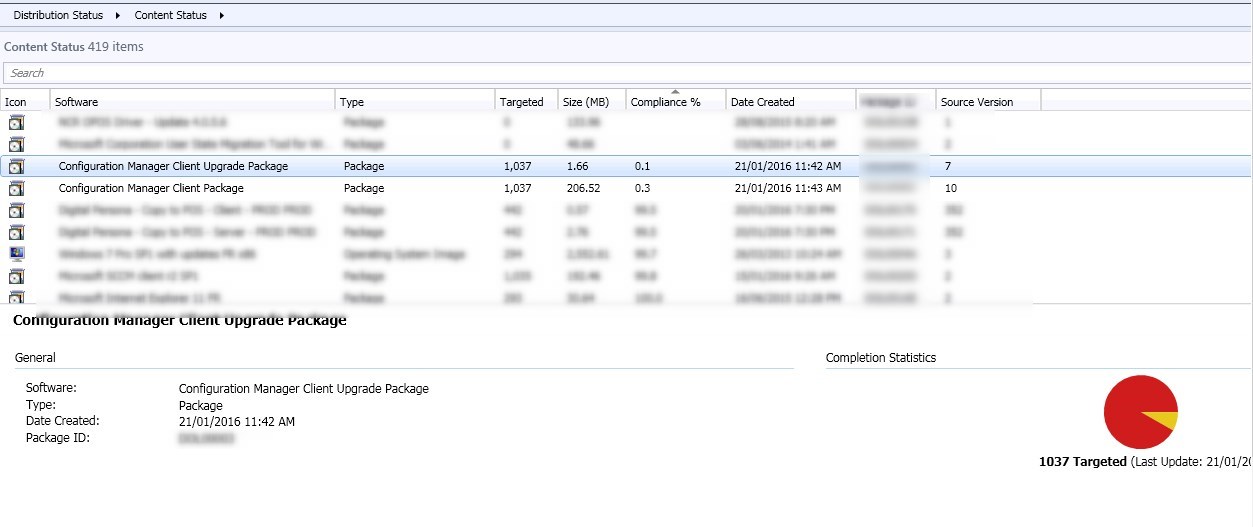Click the Type value Package in General details
Screen dimensions: 1253x527
click(200, 406)
